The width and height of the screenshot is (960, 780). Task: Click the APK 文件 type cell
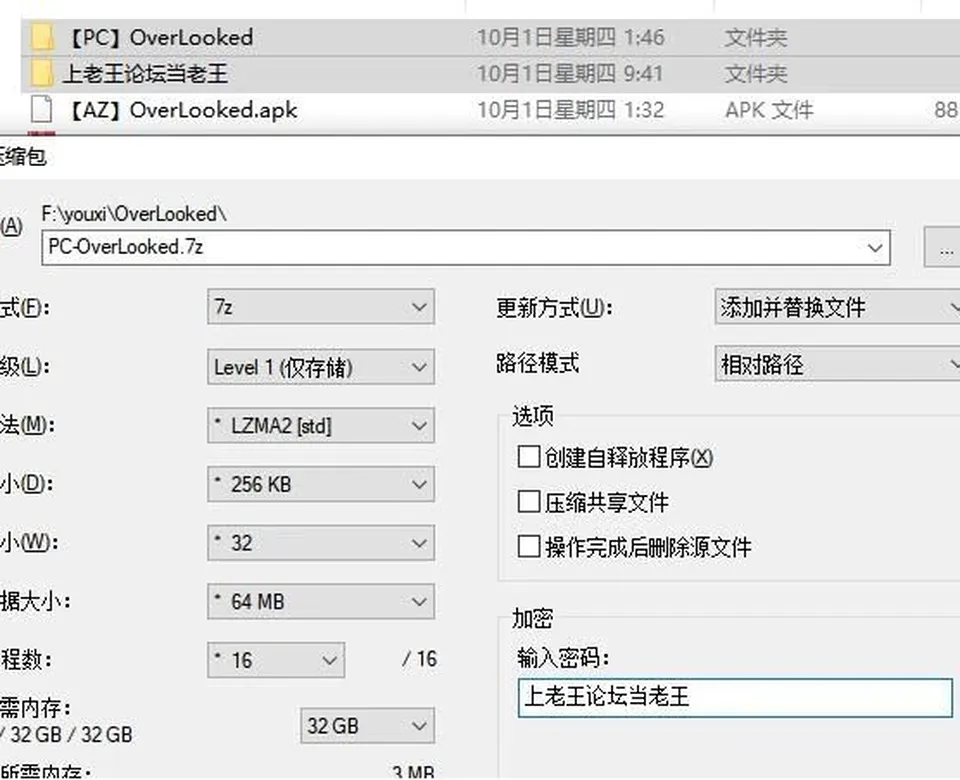(x=769, y=110)
